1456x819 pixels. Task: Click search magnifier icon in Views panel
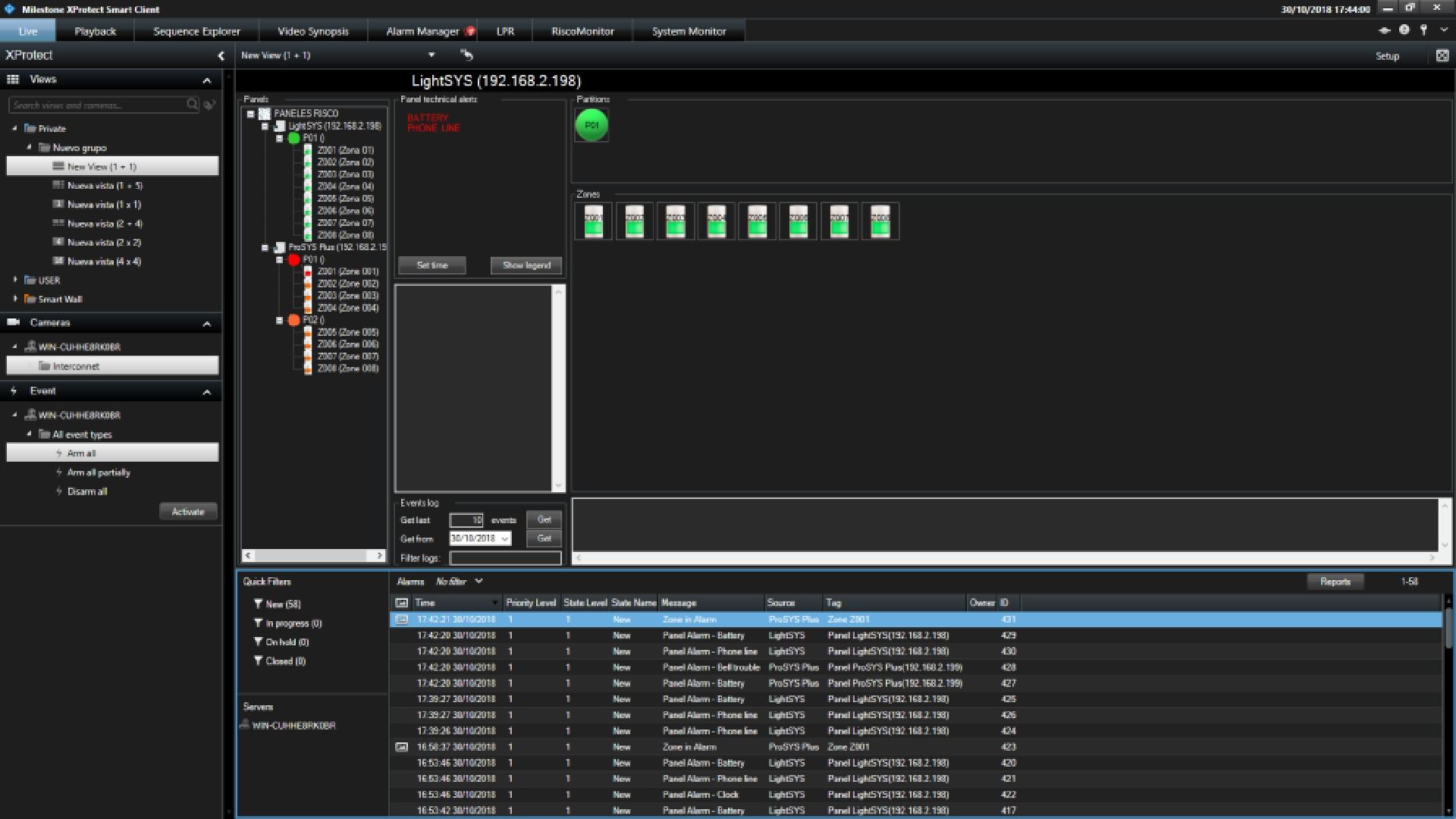[193, 105]
